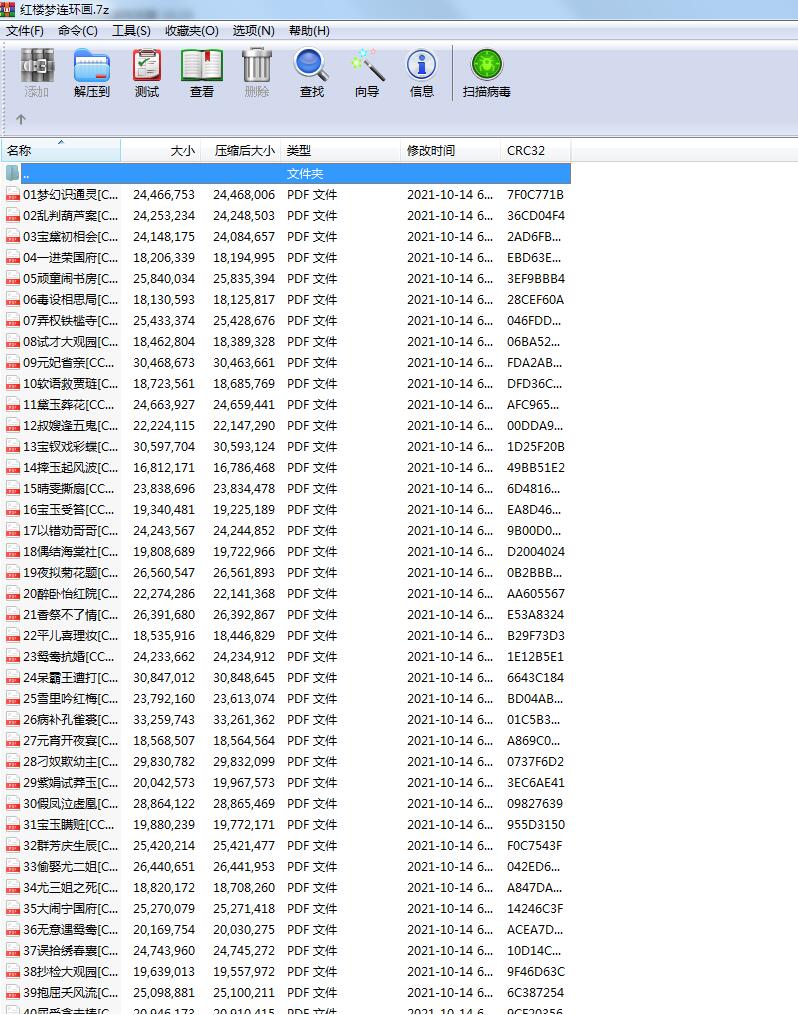This screenshot has height=1015, width=798.
Task: Go up one folder level arrow
Action: 20,120
